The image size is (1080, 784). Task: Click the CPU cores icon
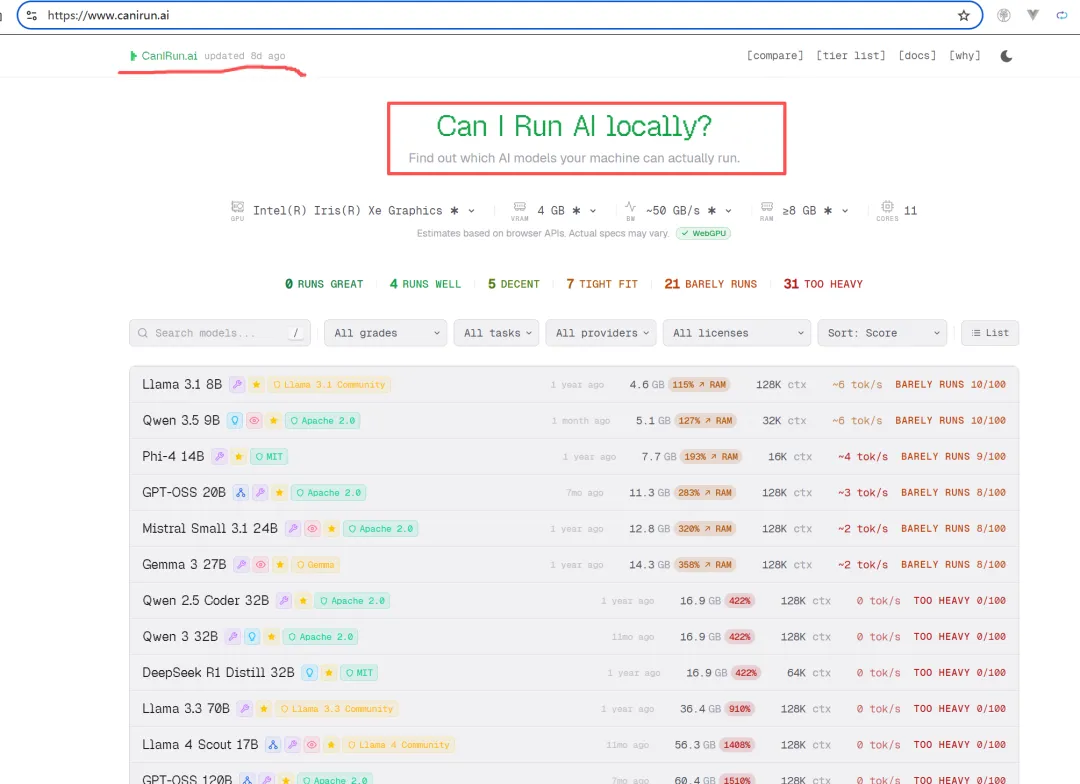[x=887, y=207]
